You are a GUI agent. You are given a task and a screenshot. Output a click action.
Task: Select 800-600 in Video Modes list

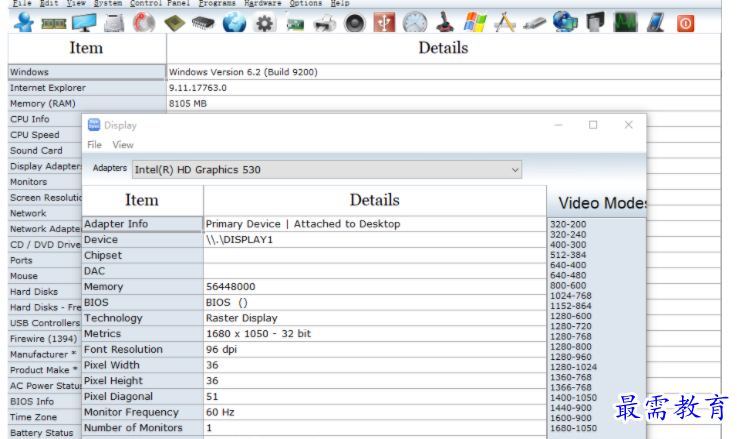[x=568, y=285]
